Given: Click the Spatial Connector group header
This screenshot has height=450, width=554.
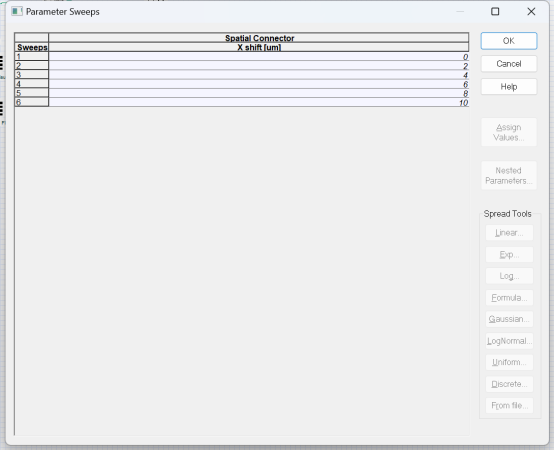Looking at the screenshot, I should click(x=259, y=38).
